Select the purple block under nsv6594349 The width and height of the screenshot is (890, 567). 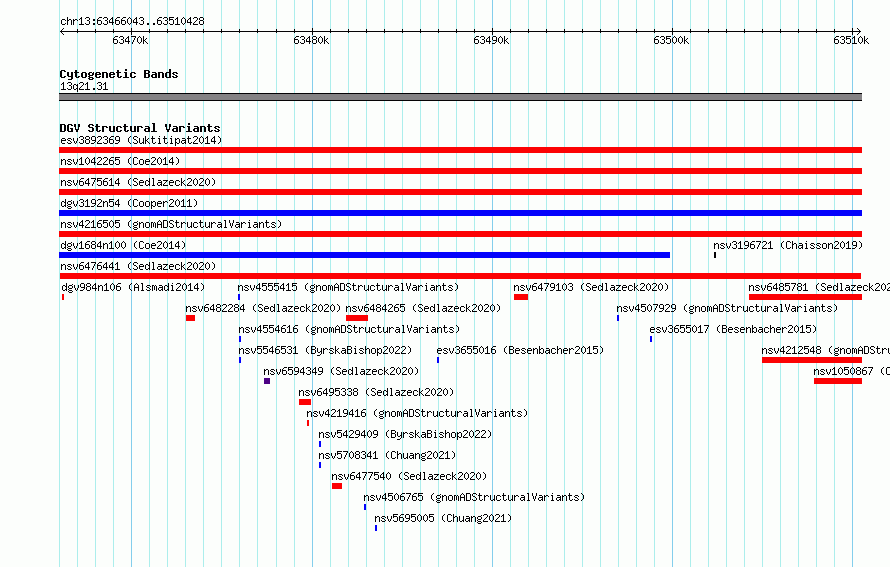(x=267, y=381)
